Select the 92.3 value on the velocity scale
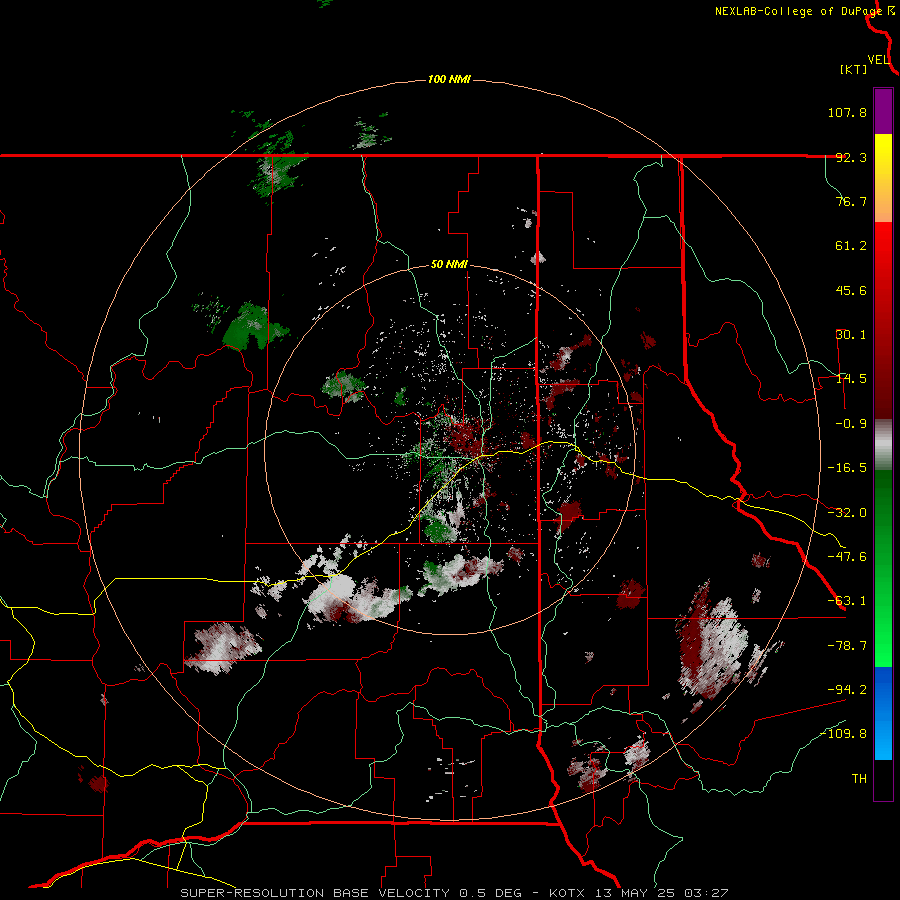 pos(851,157)
